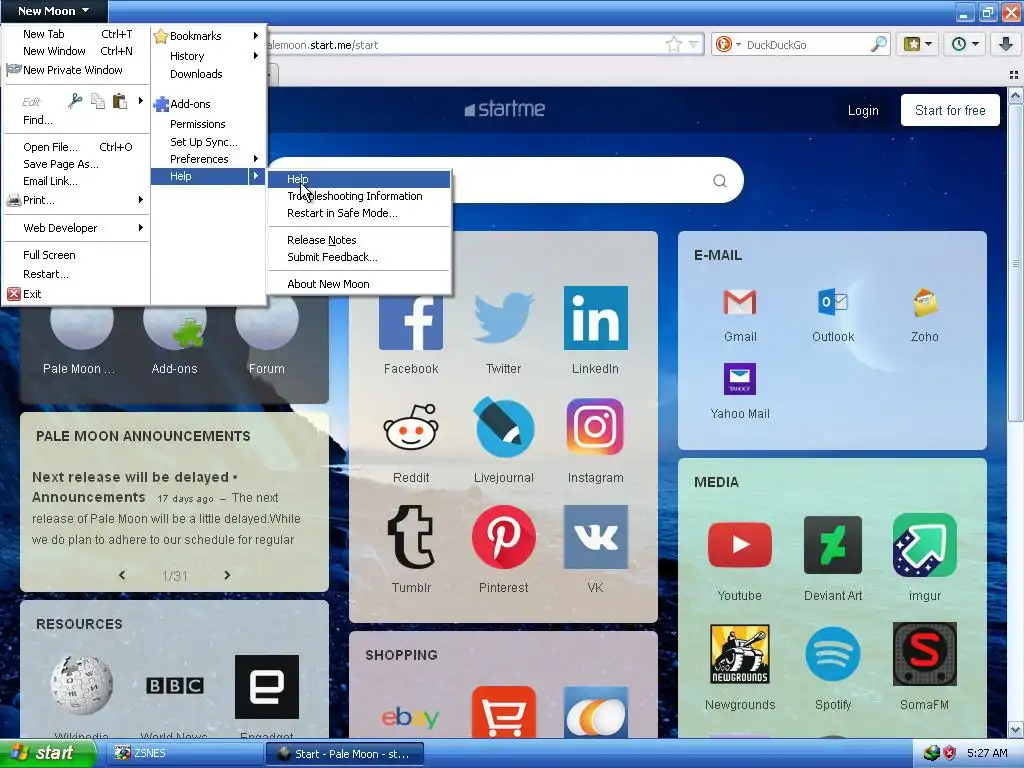Open the BBC World News icon
Viewport: 1024px width, 768px height.
point(174,686)
